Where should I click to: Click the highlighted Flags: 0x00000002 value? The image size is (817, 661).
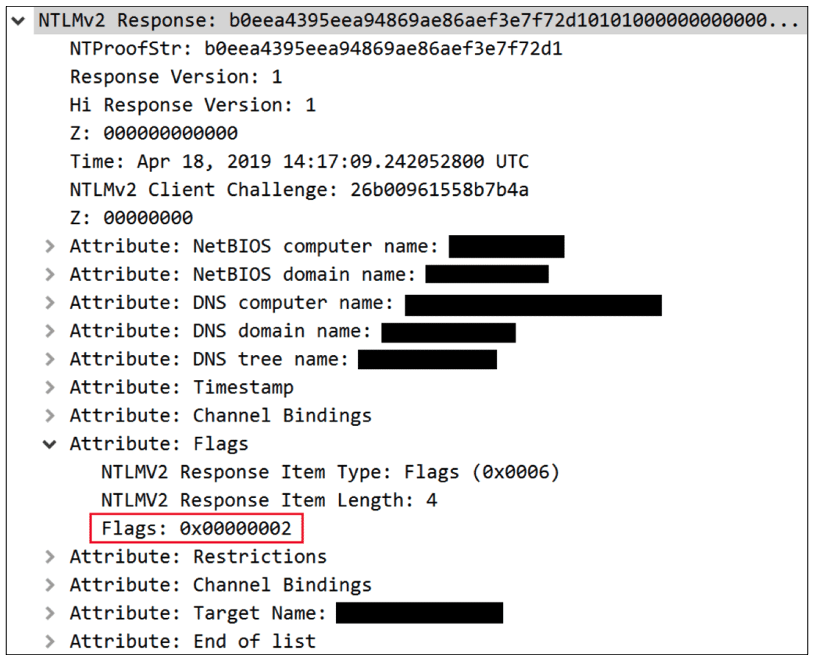point(197,528)
